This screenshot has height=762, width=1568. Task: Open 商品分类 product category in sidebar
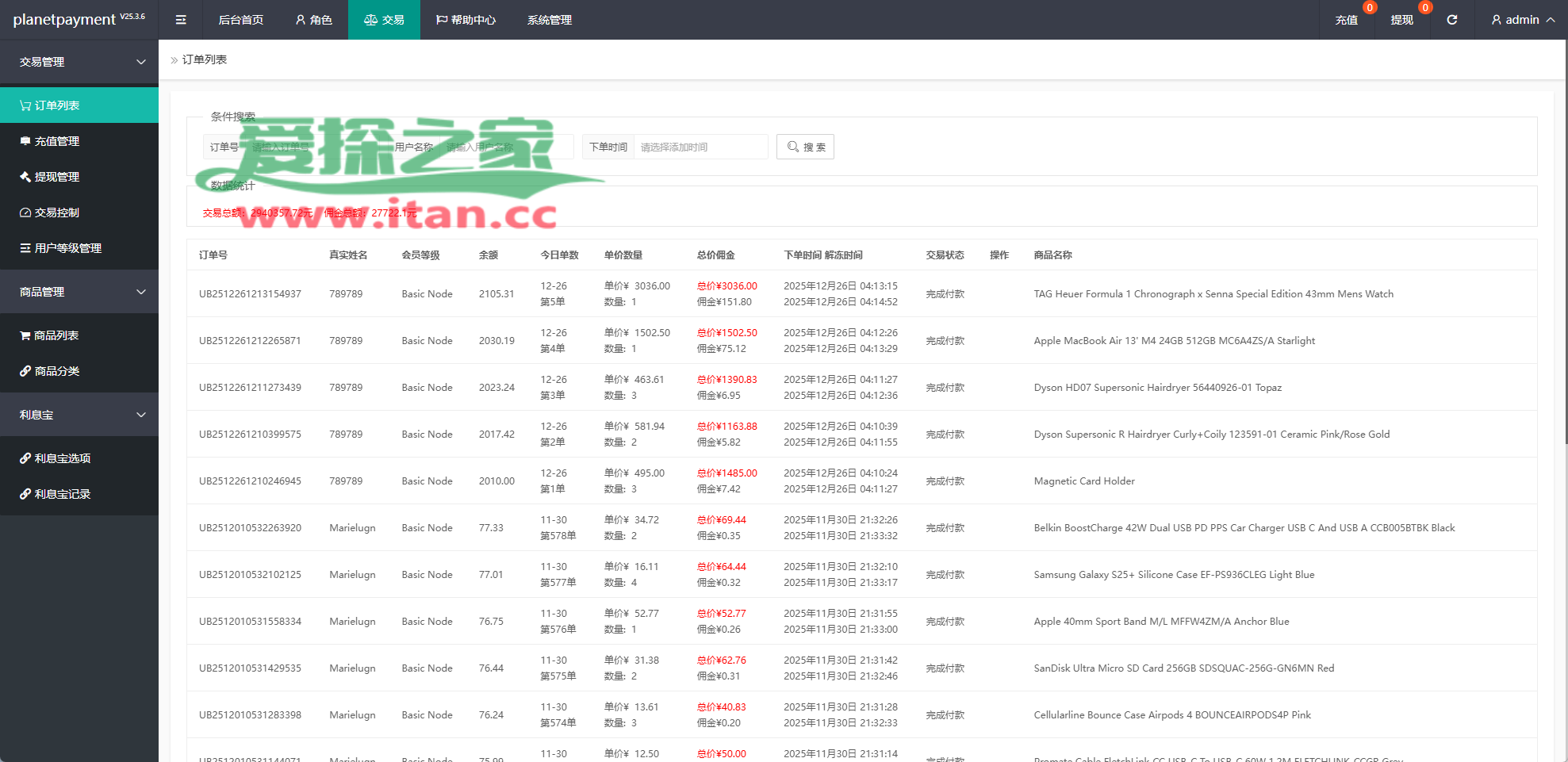point(57,371)
